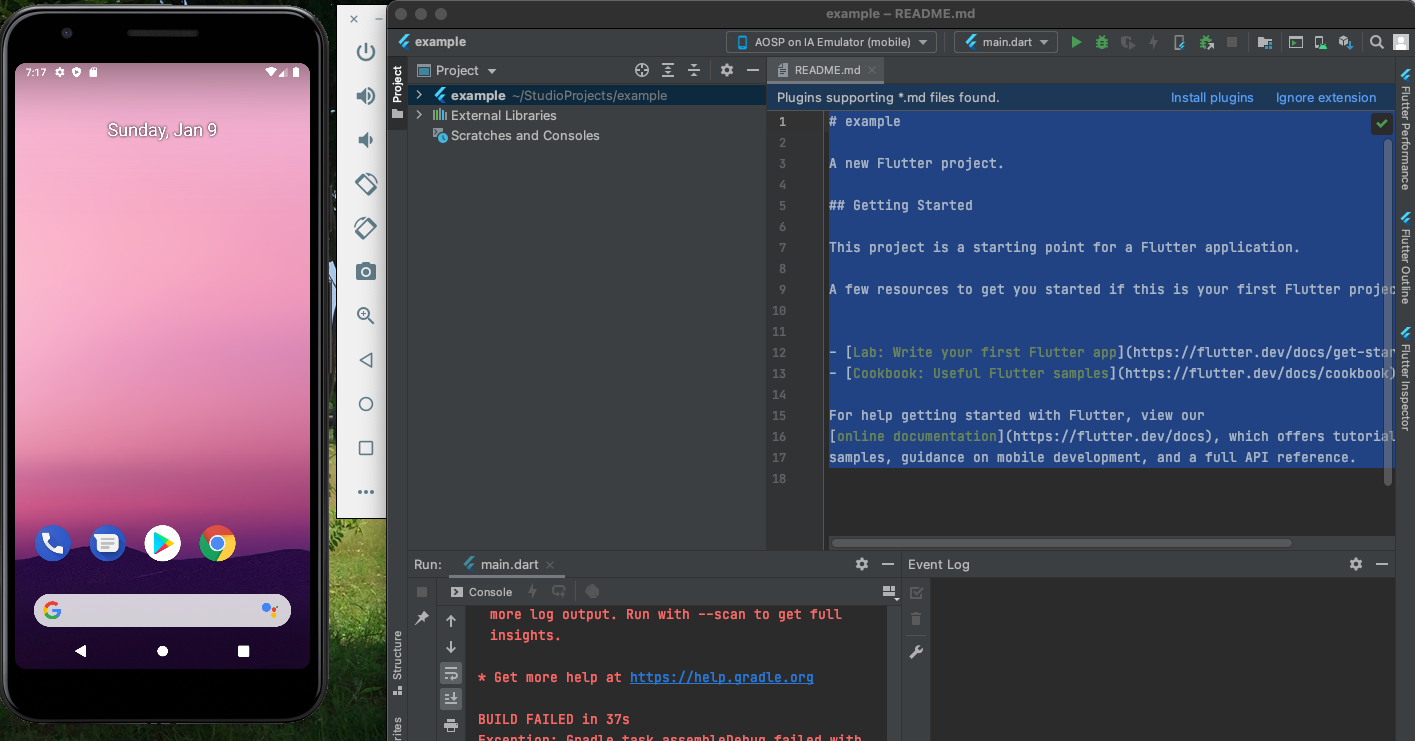Screen dimensions: 1415x741
Task: Rotate the emulator left
Action: tap(366, 184)
